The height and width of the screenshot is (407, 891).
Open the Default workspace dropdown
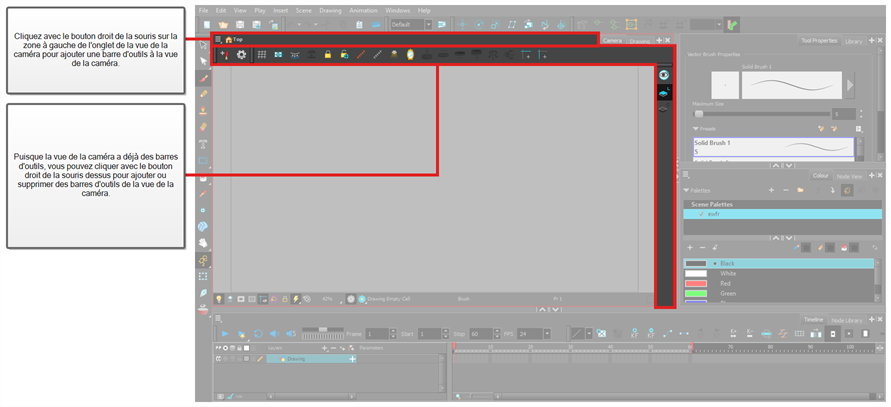click(x=428, y=24)
